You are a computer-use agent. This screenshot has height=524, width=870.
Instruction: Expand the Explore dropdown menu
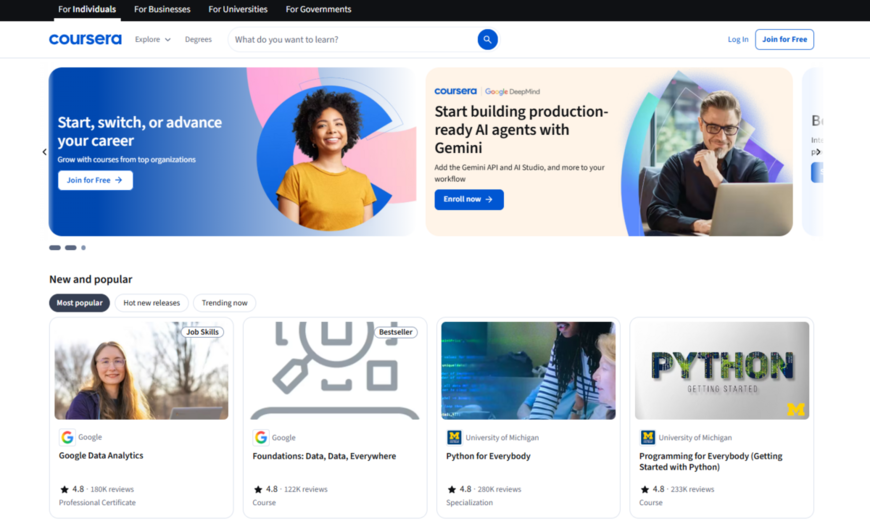click(x=153, y=39)
